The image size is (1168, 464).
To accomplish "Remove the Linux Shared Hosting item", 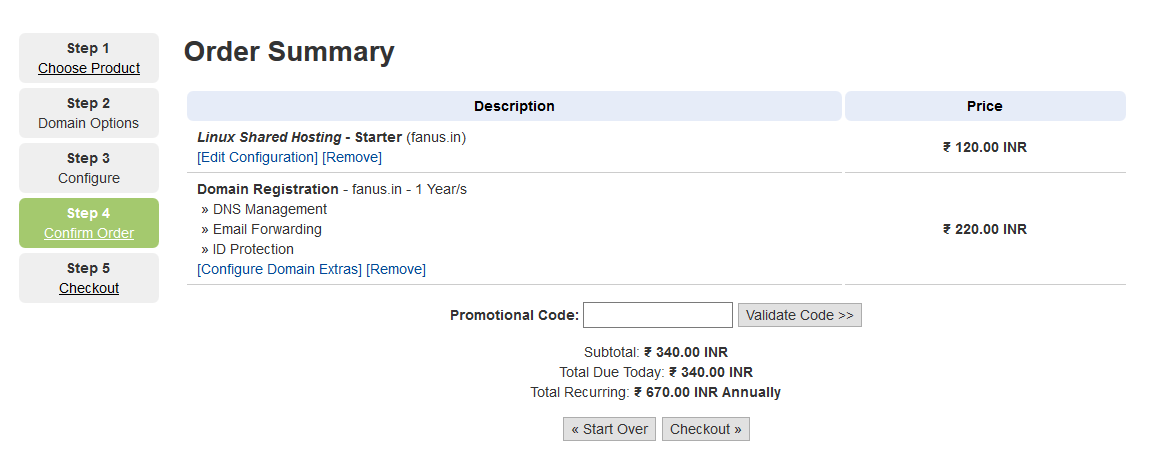I will tap(352, 157).
